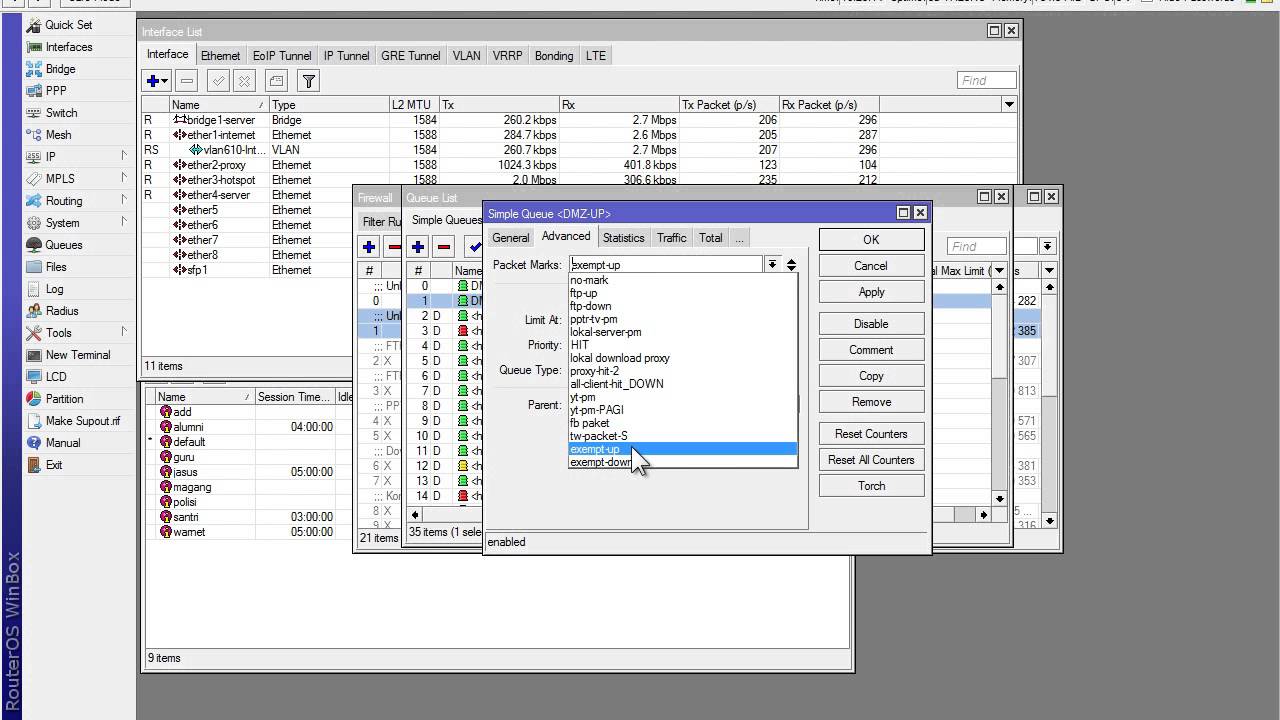The height and width of the screenshot is (720, 1280).
Task: Open New Terminal from the sidebar
Action: pos(78,355)
